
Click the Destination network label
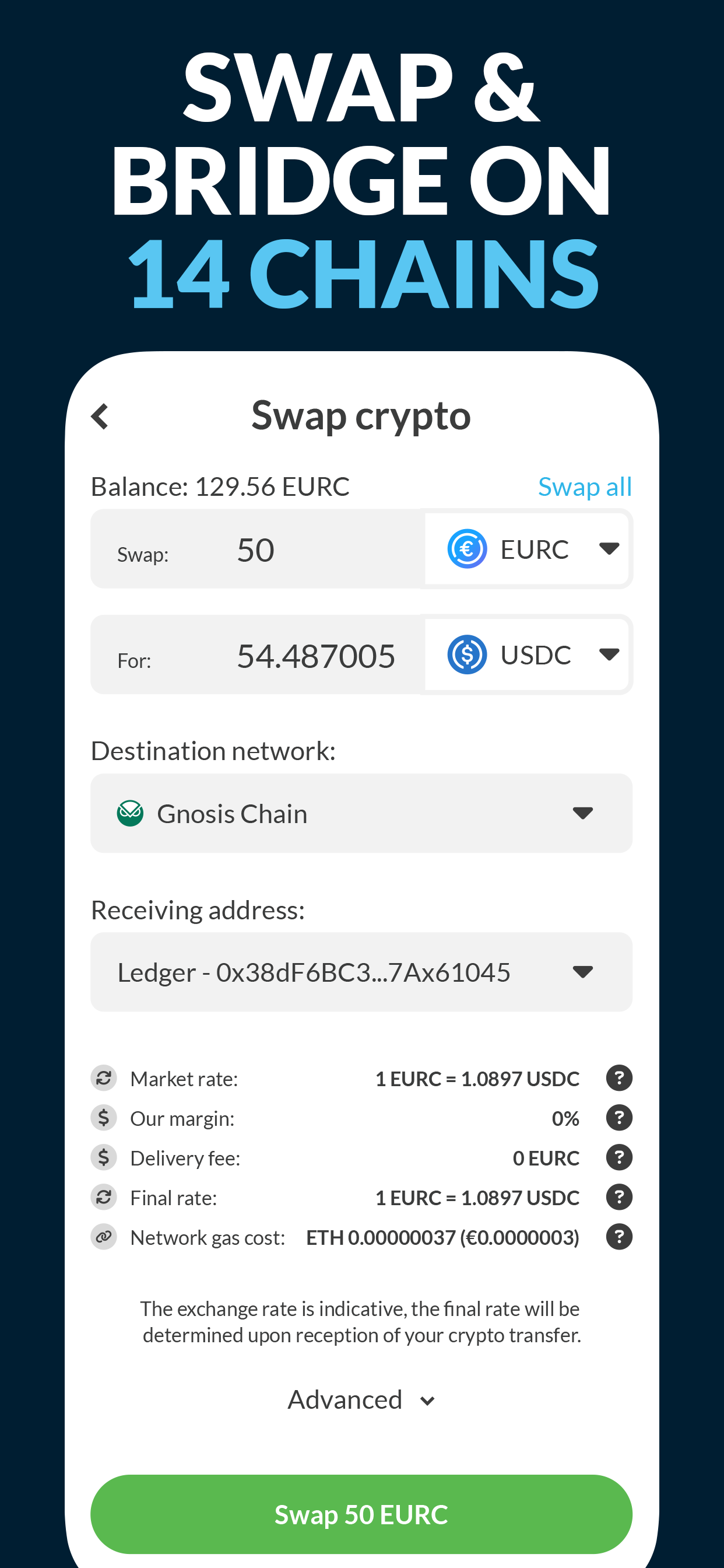(213, 751)
